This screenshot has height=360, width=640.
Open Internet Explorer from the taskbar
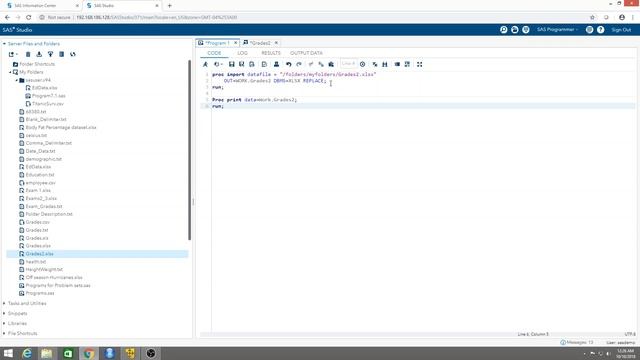coord(27,353)
